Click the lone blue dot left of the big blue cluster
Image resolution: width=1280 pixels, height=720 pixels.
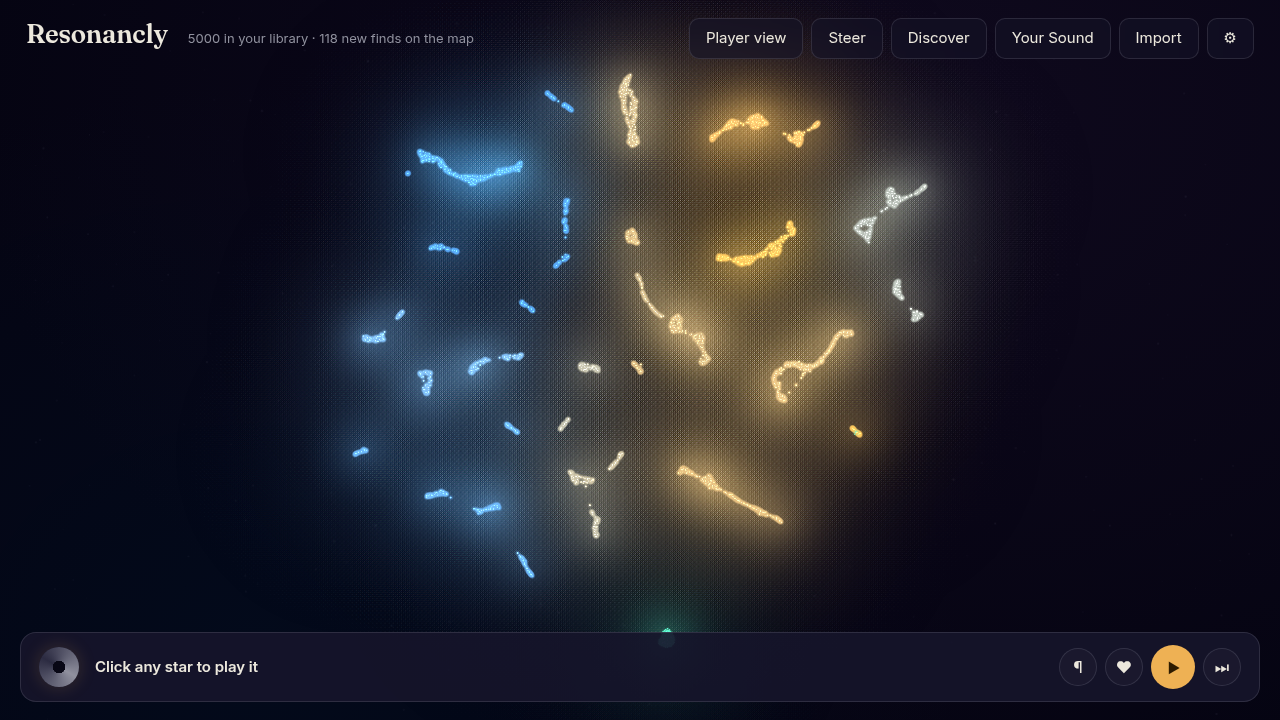pos(408,173)
